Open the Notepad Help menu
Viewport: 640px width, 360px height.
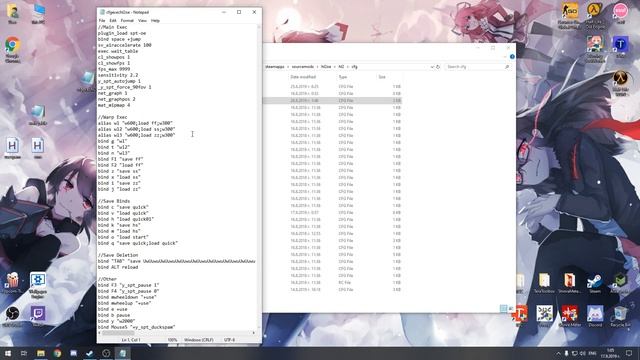(155, 20)
